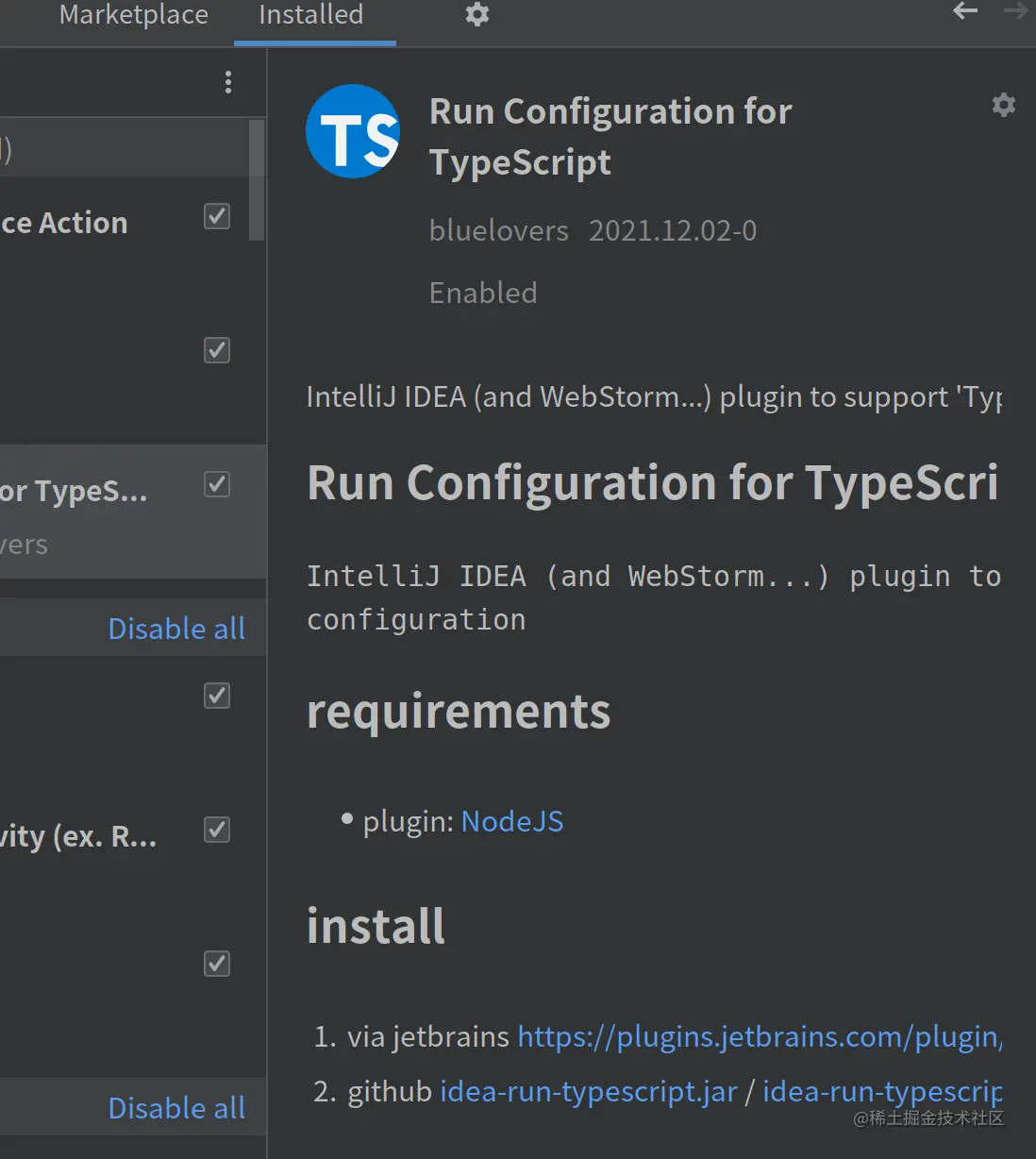
Task: Click the 'bluelovers' vendor name
Action: tap(499, 231)
